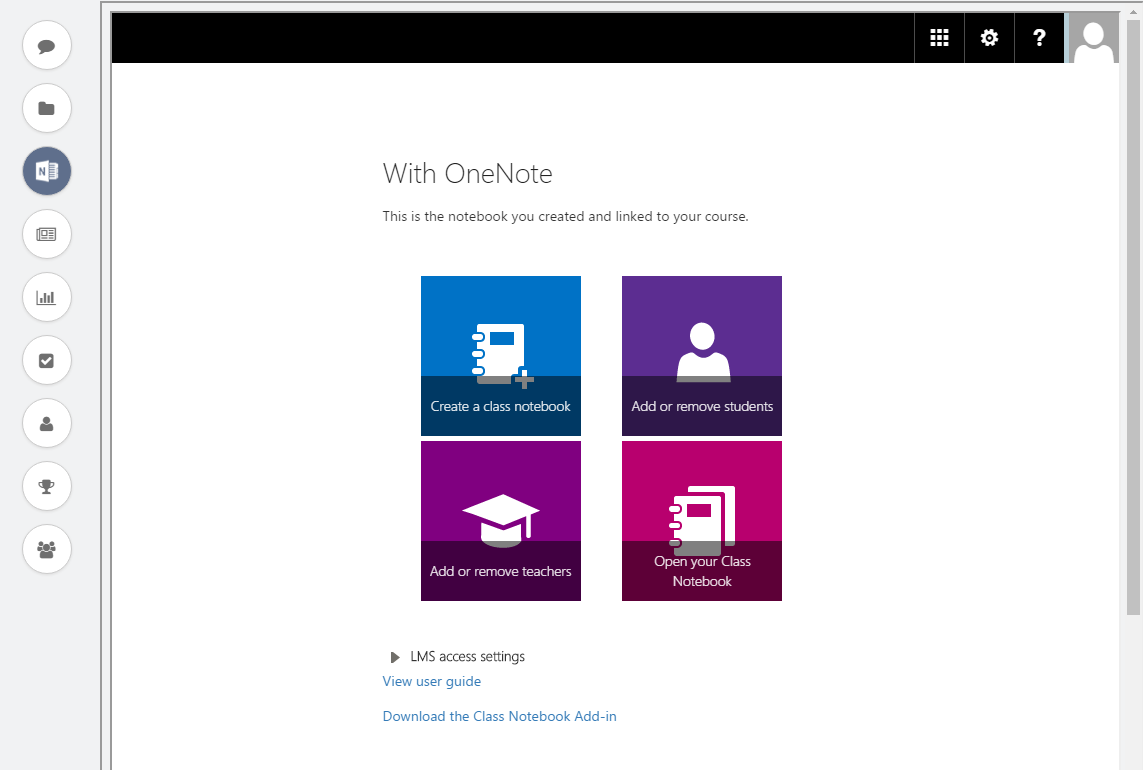This screenshot has width=1143, height=770.
Task: Open the checkmark tasks sidebar icon
Action: click(x=47, y=360)
